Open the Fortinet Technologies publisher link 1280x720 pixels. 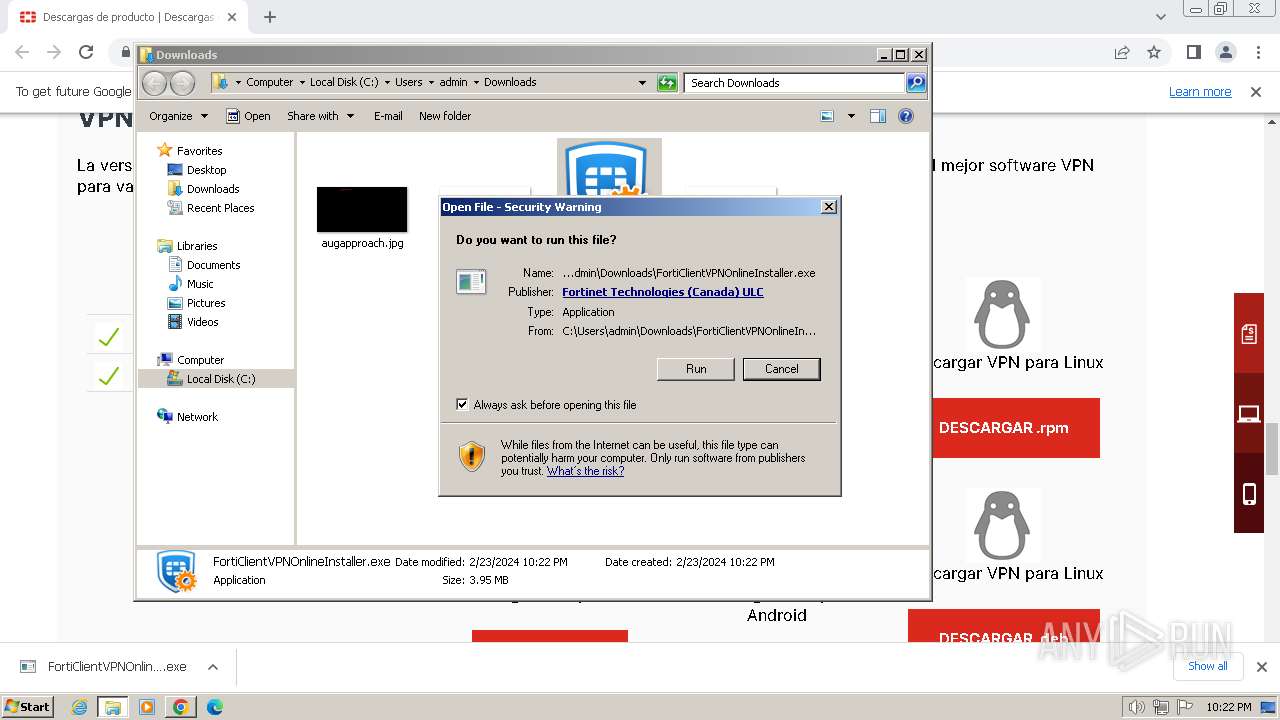click(x=662, y=292)
